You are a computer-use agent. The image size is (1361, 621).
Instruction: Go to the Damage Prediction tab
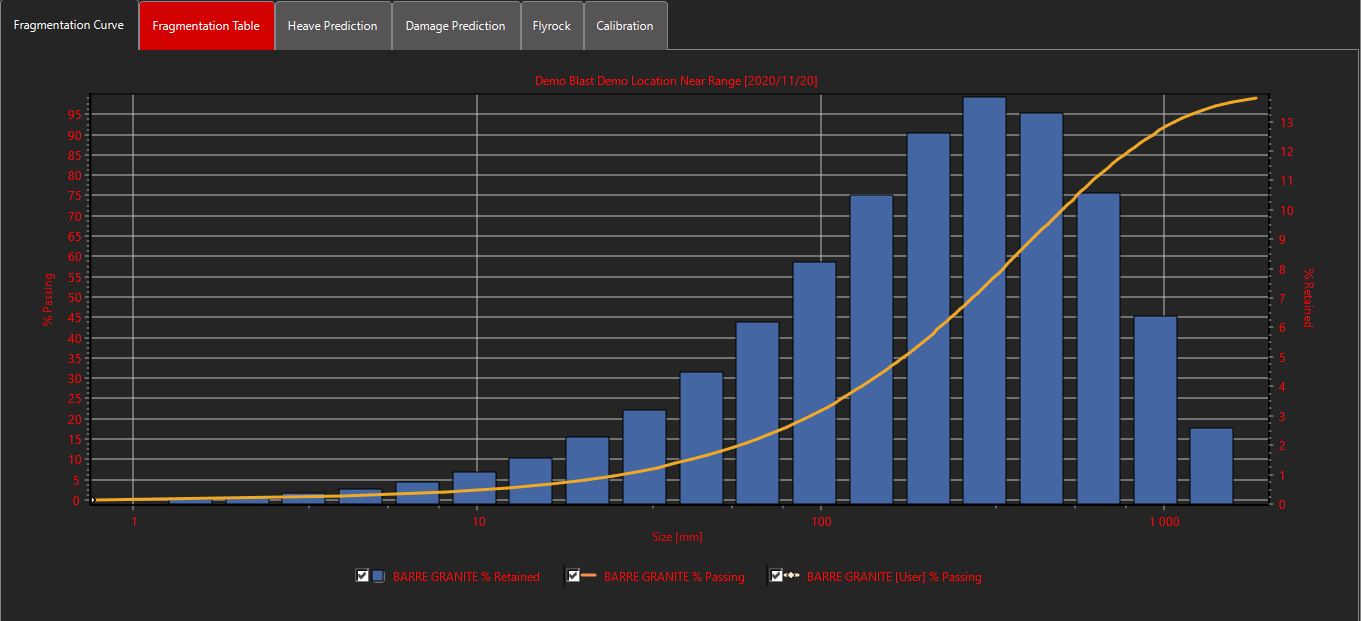pos(456,26)
